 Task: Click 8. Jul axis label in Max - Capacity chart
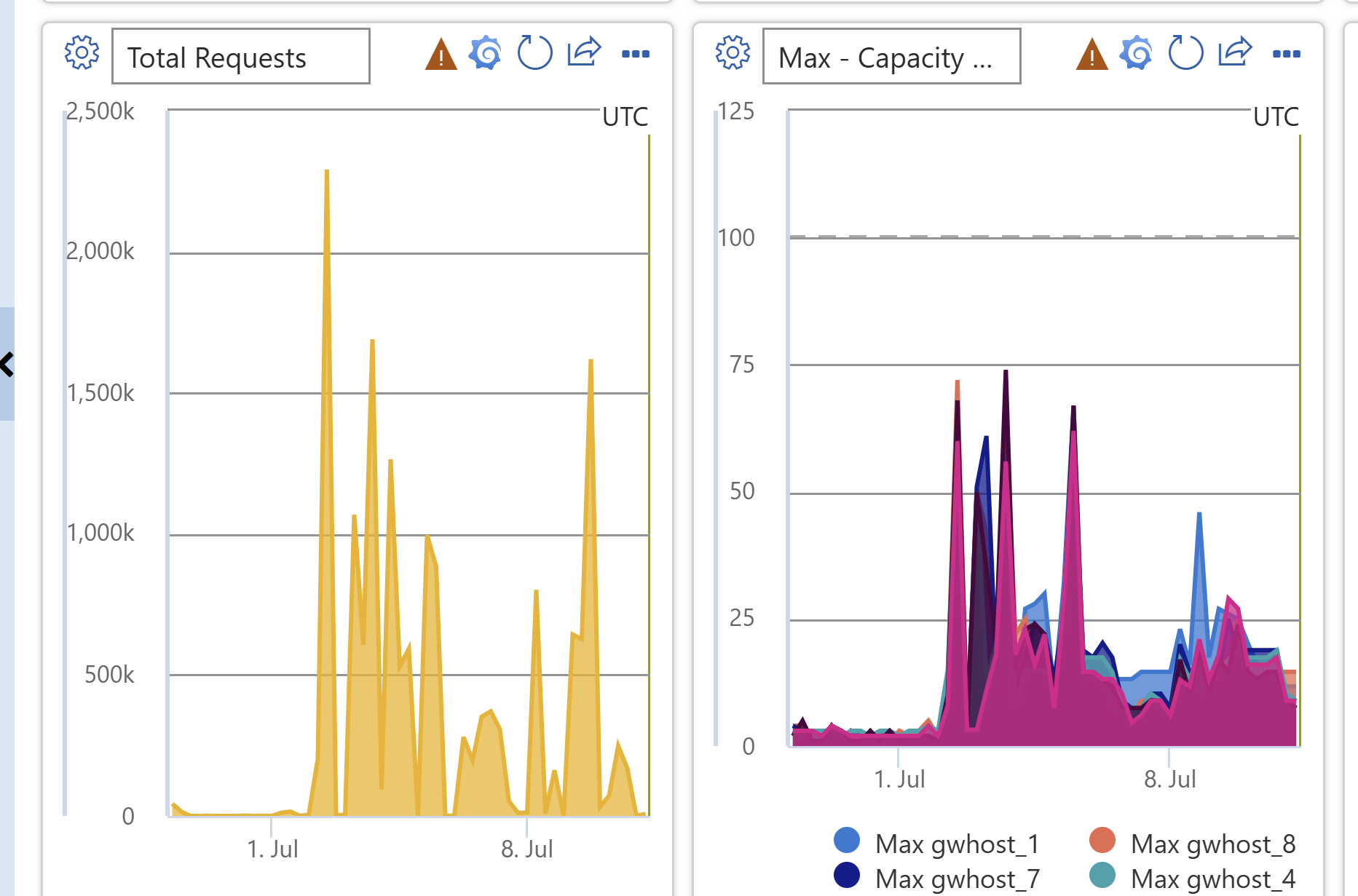click(x=1170, y=780)
